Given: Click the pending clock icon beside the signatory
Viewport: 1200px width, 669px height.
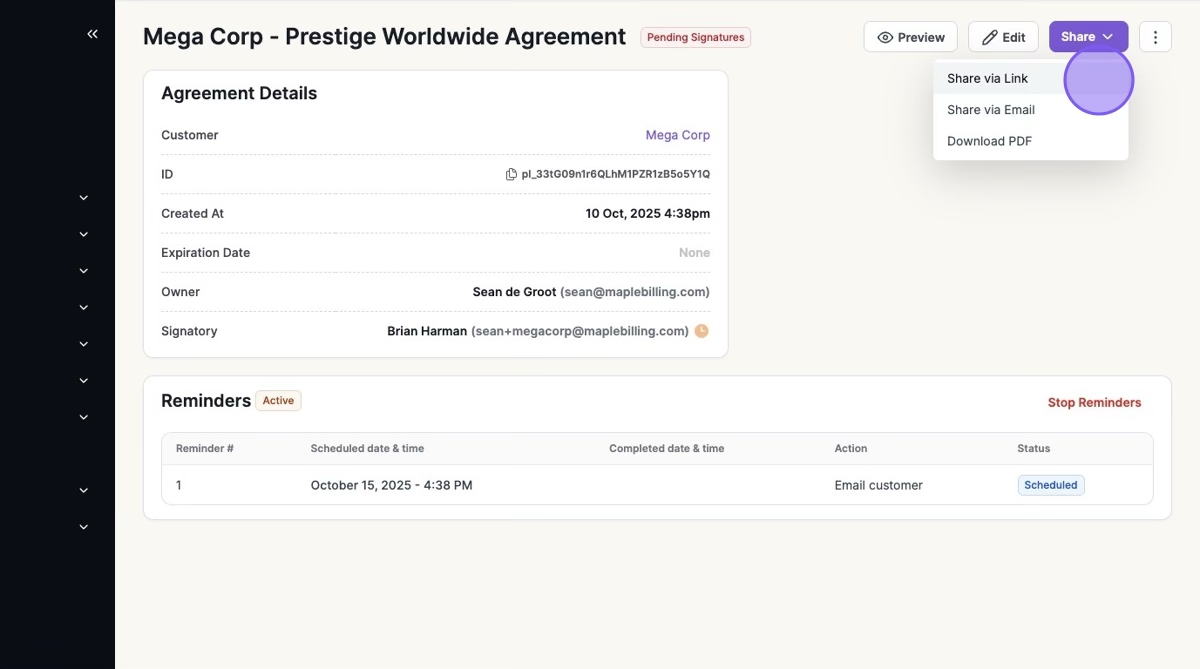Looking at the screenshot, I should click(702, 331).
